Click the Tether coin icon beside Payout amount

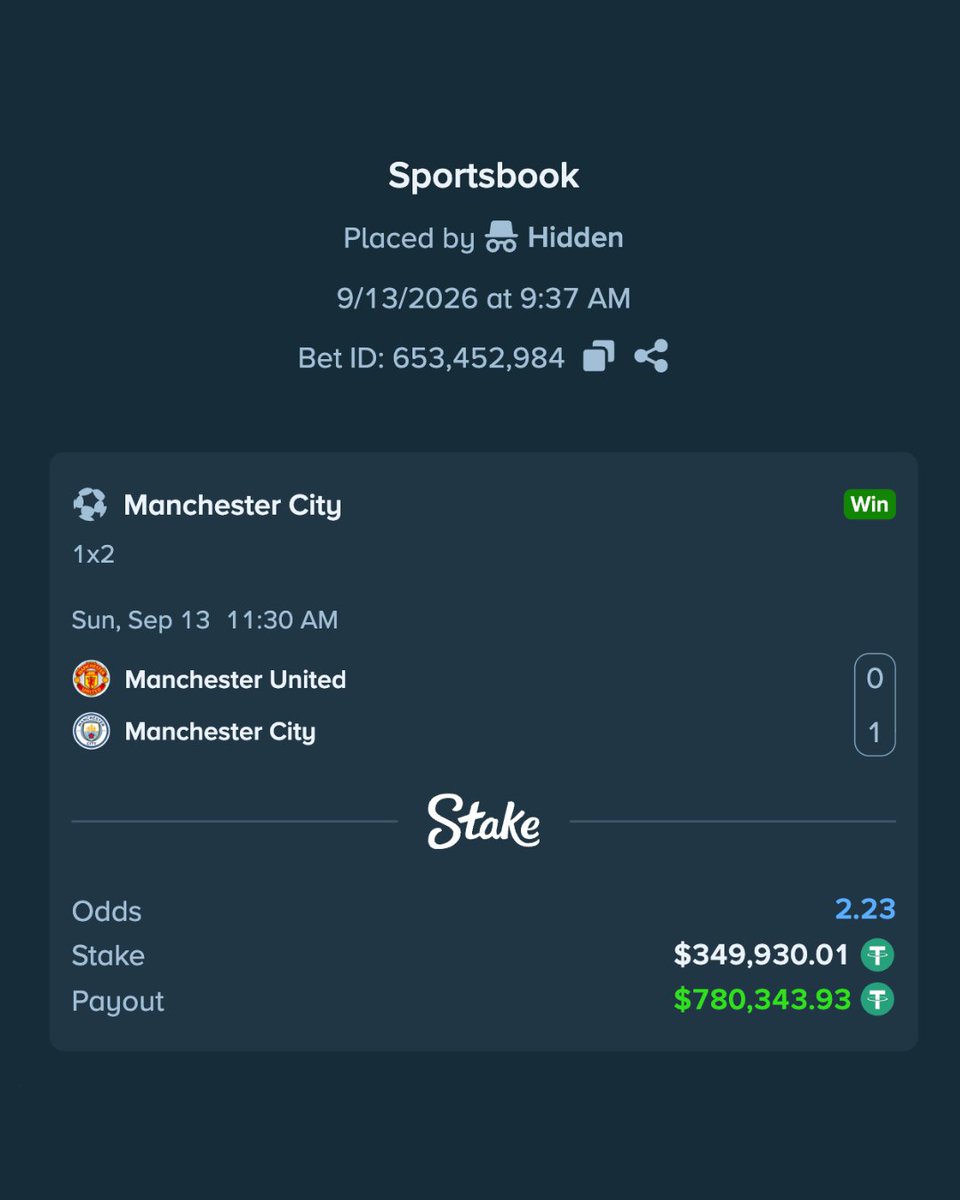click(877, 999)
